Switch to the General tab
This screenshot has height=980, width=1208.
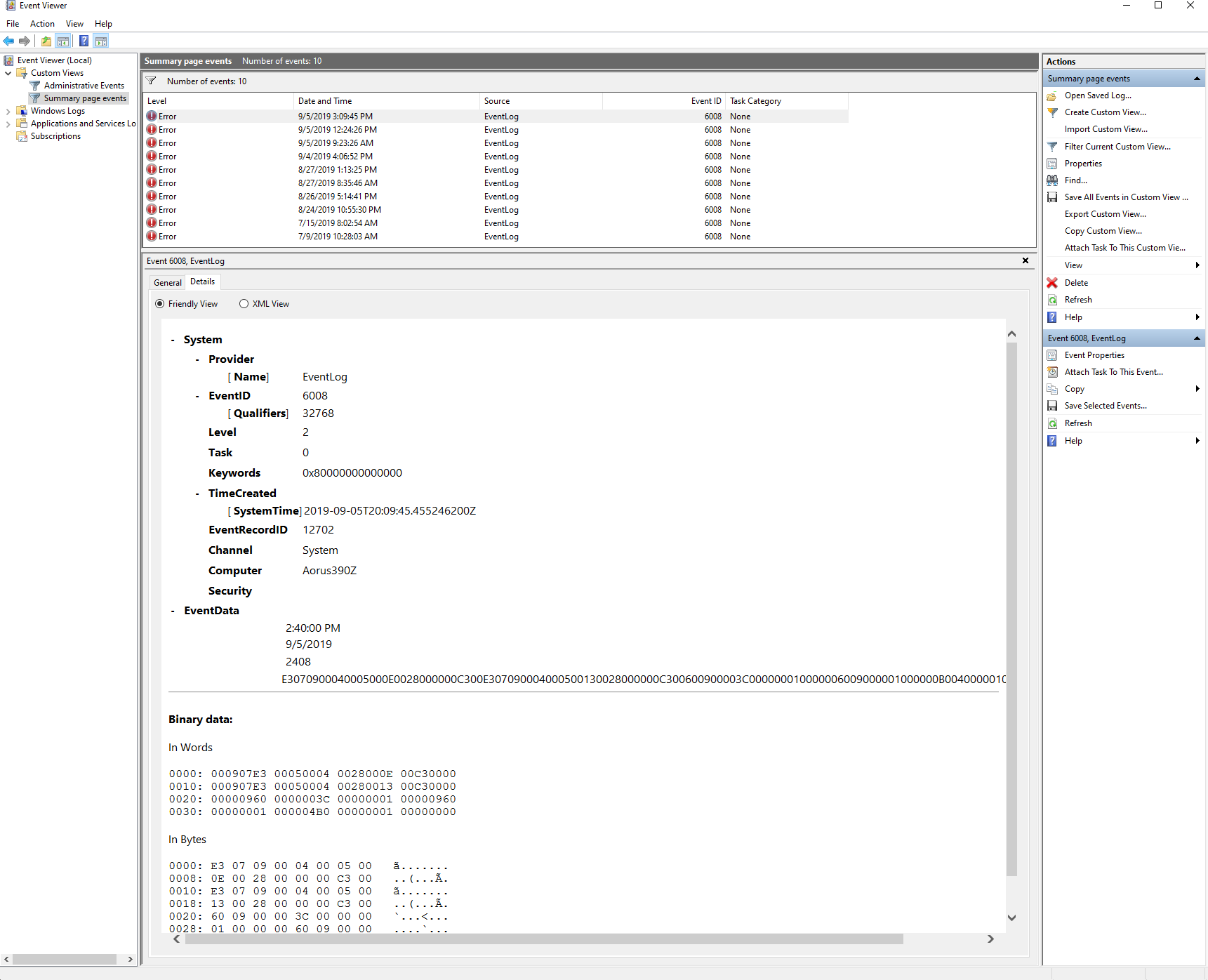(x=168, y=283)
